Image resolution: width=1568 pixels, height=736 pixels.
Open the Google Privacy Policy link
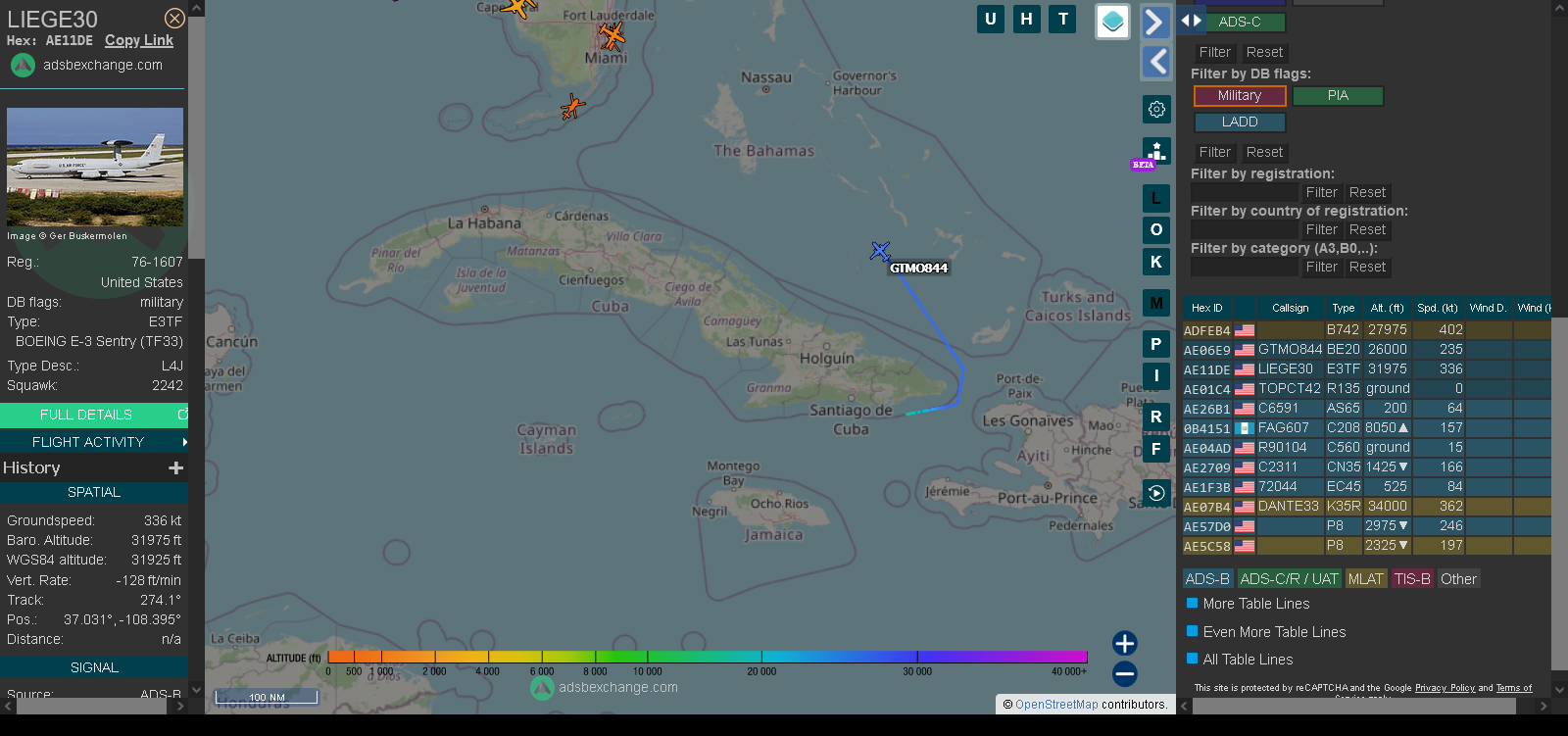pyautogui.click(x=1445, y=688)
